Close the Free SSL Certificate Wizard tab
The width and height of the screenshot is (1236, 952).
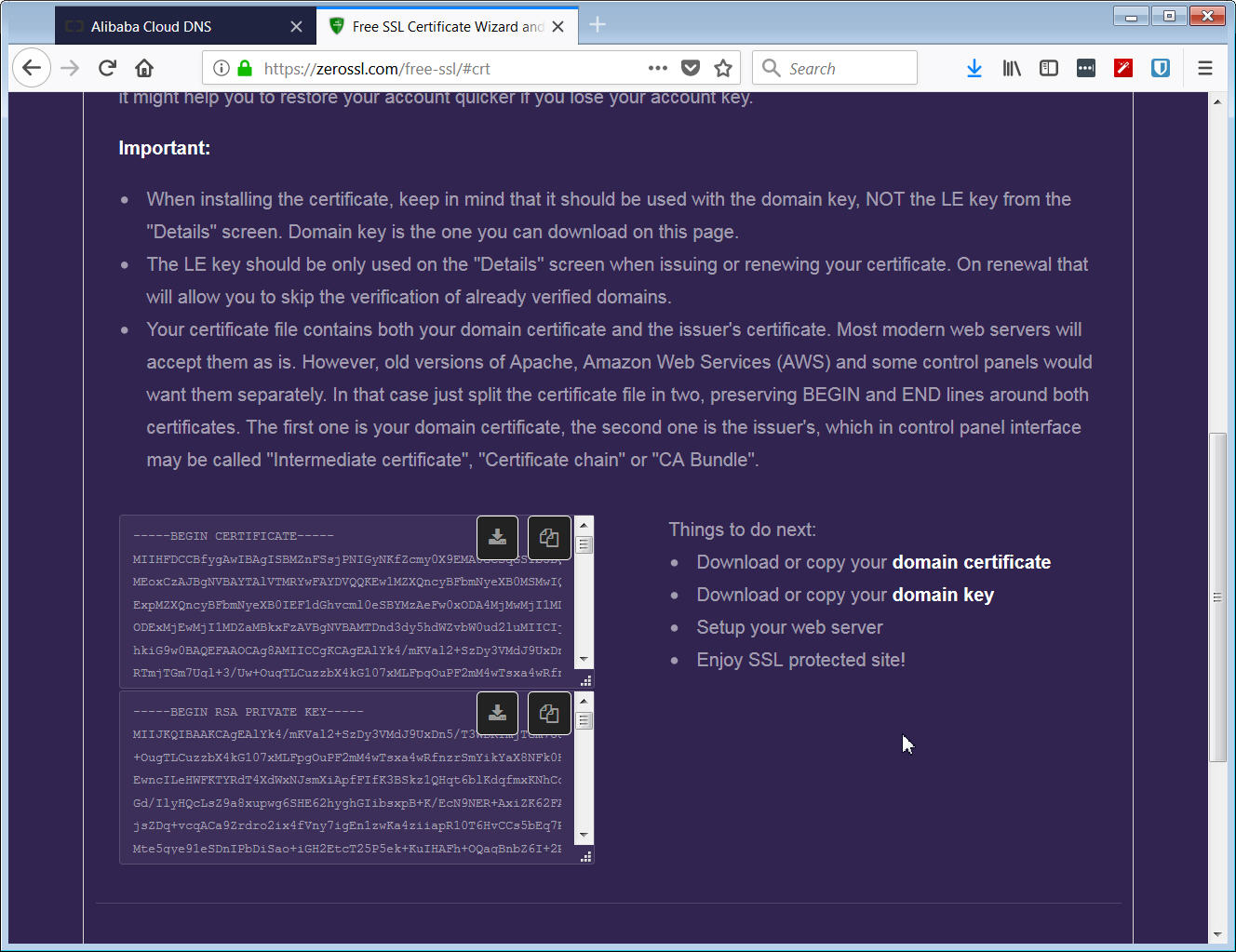click(x=558, y=27)
